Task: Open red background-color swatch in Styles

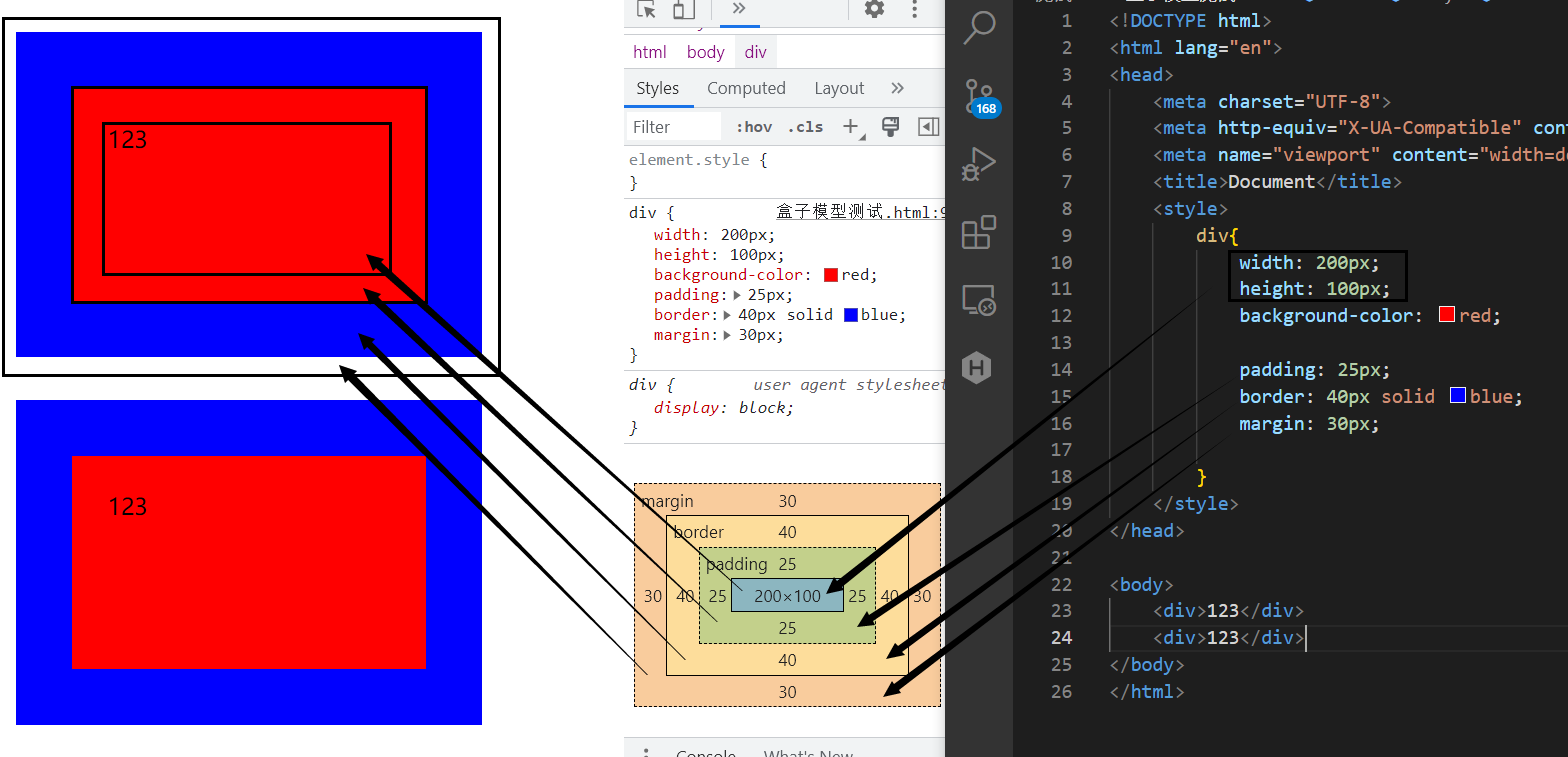Action: click(831, 275)
